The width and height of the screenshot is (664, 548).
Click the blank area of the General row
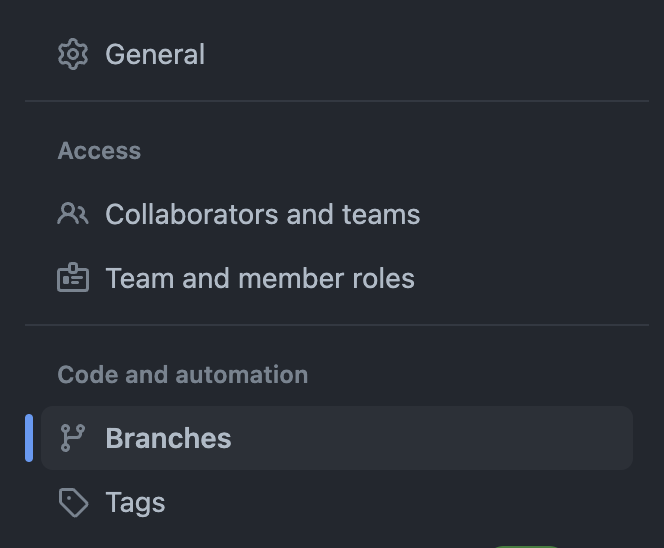[x=419, y=54]
